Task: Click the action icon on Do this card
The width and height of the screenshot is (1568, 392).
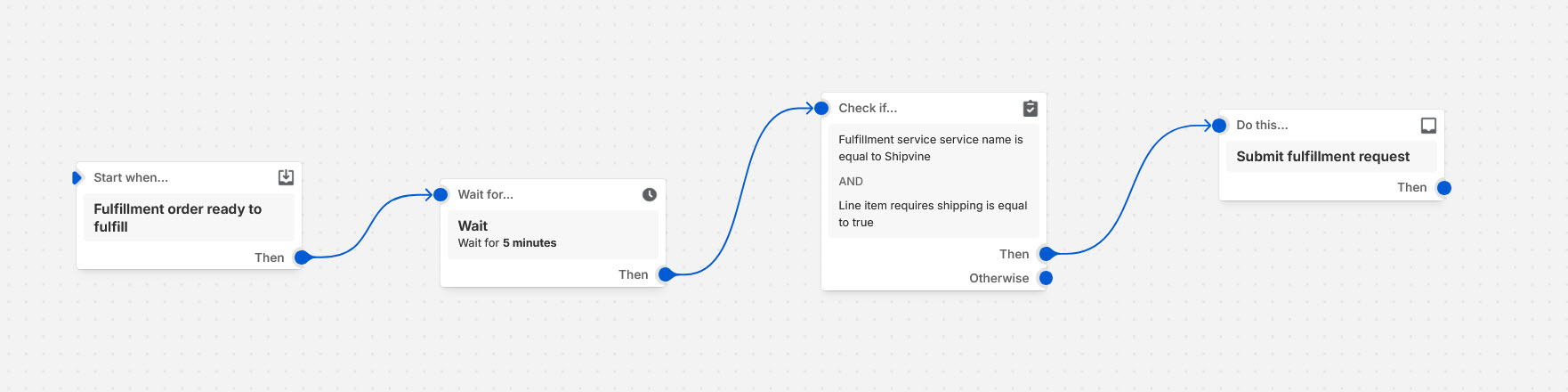Action: [x=1428, y=126]
